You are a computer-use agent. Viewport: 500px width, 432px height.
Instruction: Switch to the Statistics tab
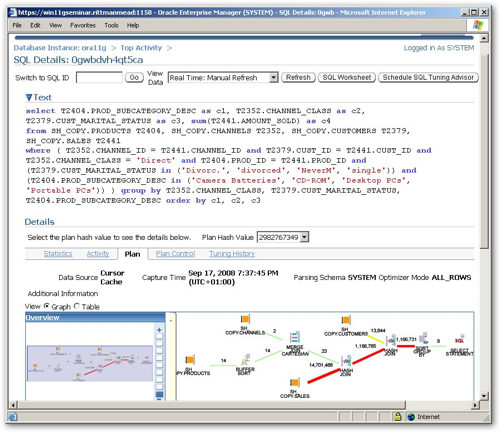(58, 254)
